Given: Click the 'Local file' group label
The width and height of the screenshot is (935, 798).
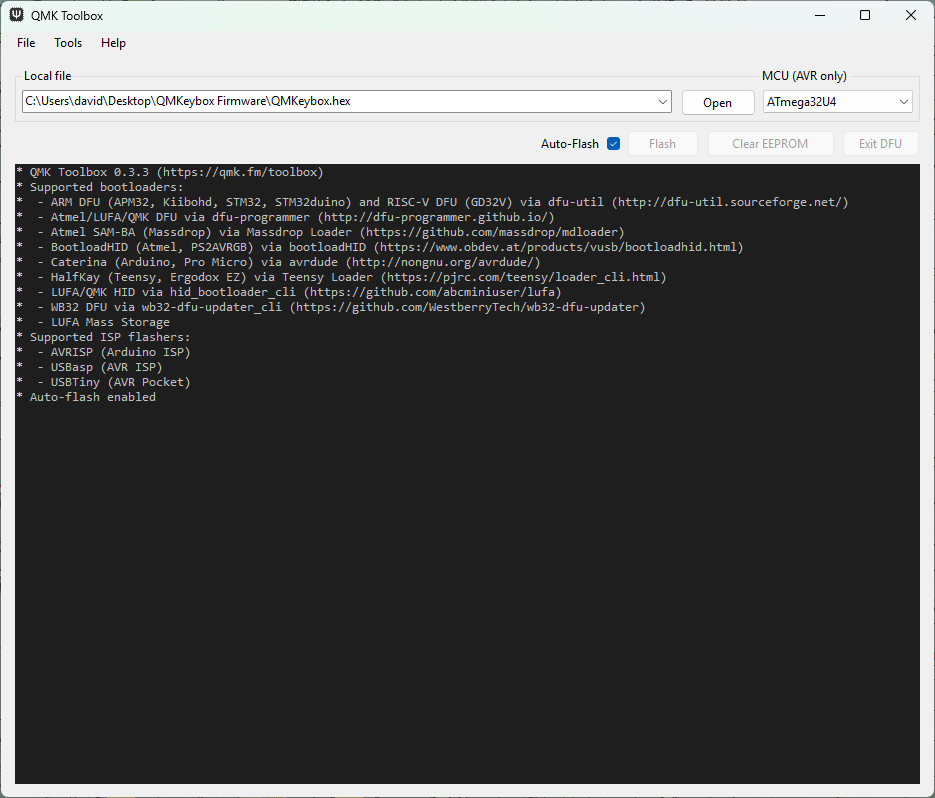Looking at the screenshot, I should (47, 76).
